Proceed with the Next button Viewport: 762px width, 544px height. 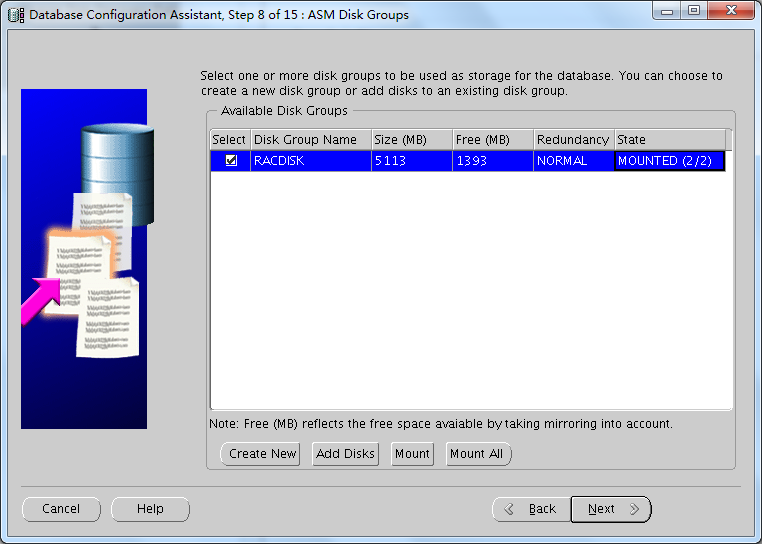pos(611,509)
